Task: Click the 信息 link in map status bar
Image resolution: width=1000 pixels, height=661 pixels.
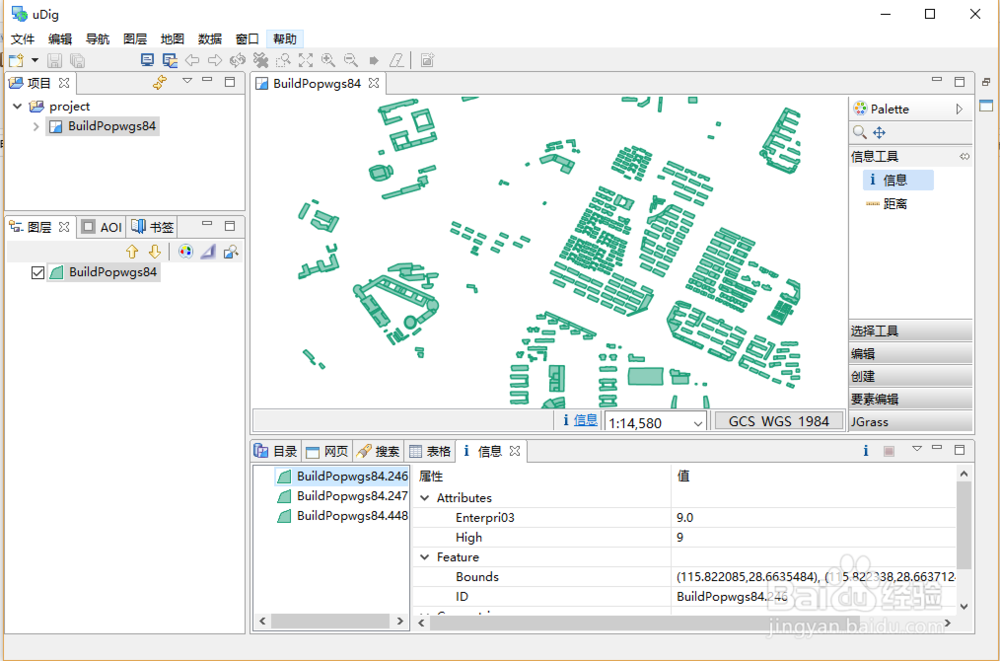Action: [585, 420]
